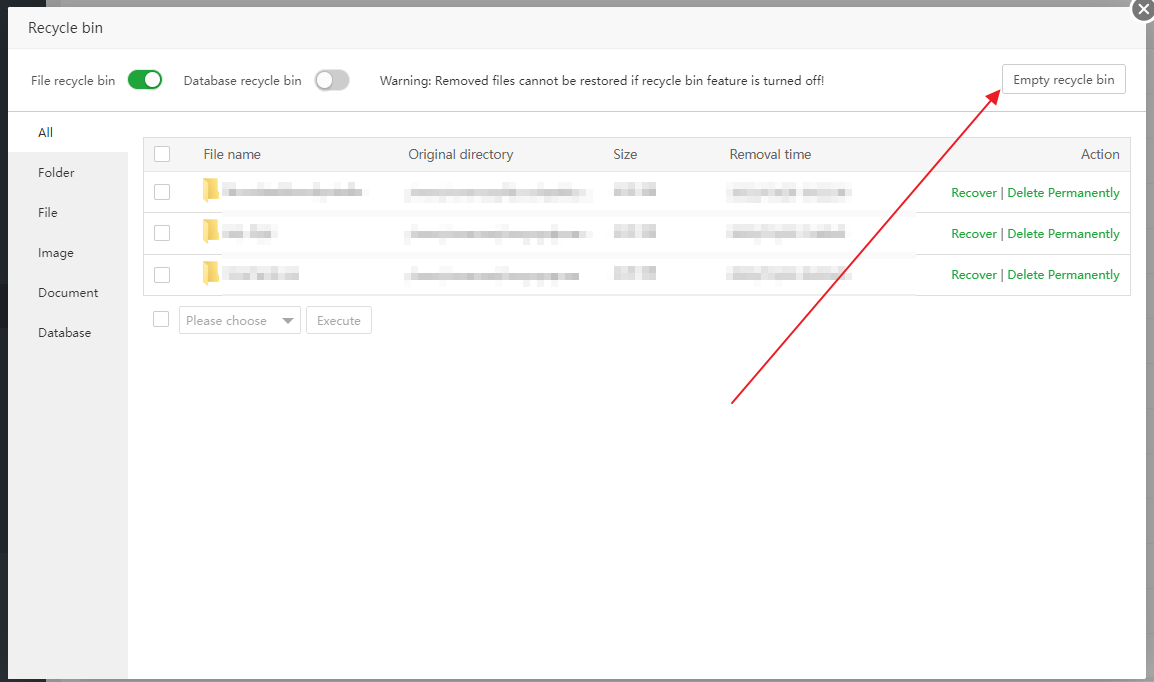The height and width of the screenshot is (682, 1154).
Task: Enable the Database recycle bin switch
Action: (x=332, y=80)
